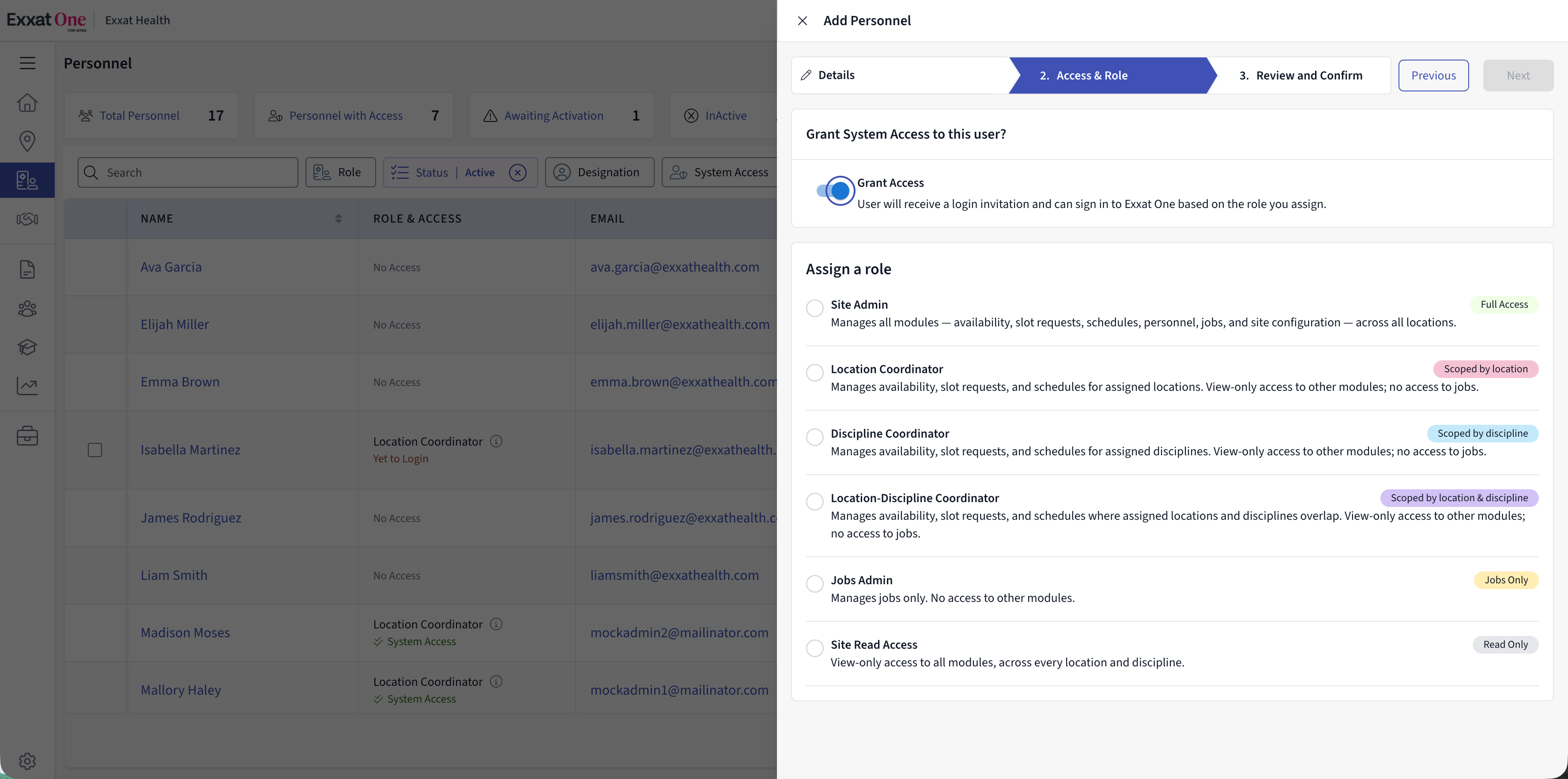Click ava.garcia@exxathealth.com email
This screenshot has width=1568, height=779.
pyautogui.click(x=675, y=267)
